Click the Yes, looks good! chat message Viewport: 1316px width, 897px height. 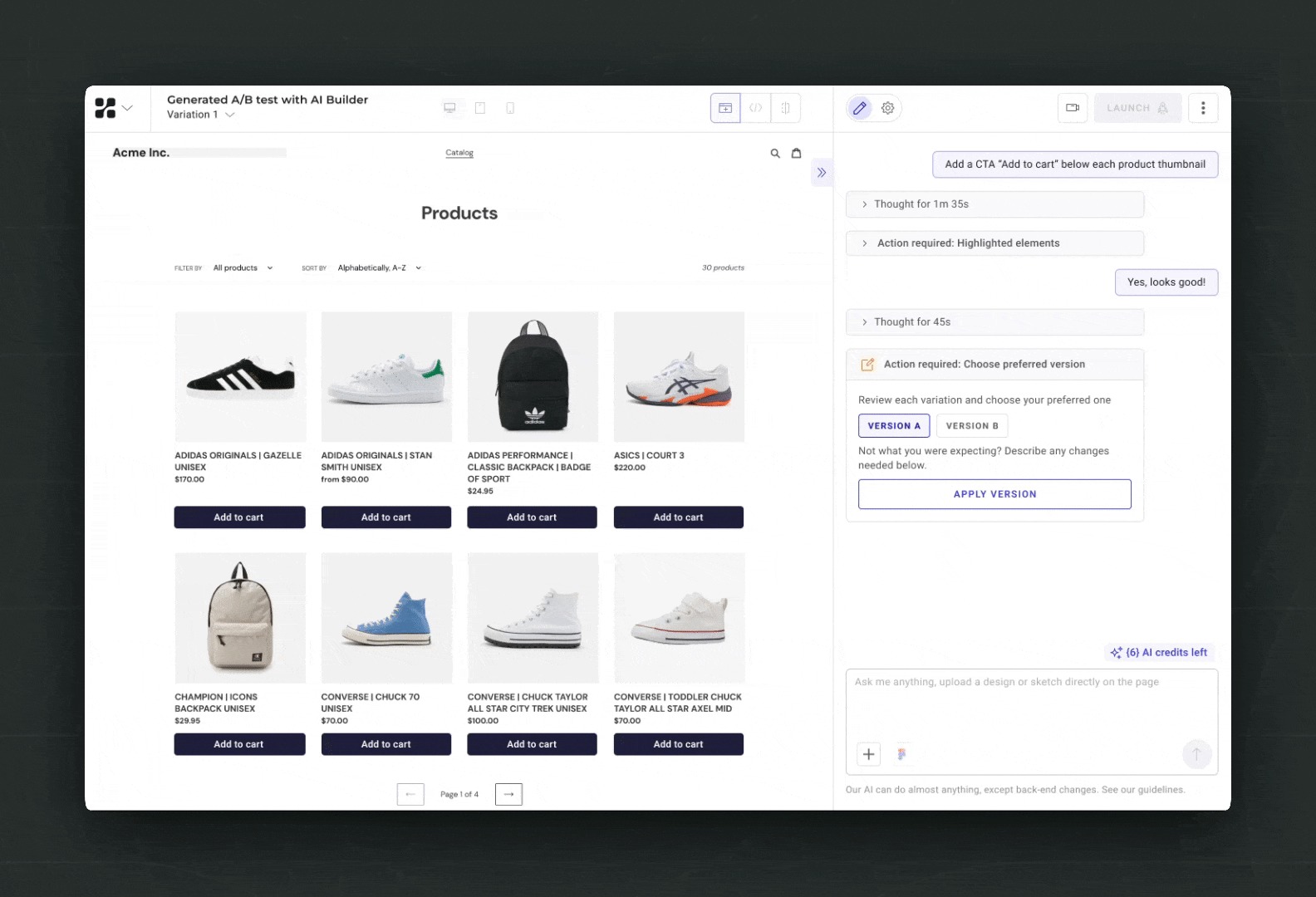[x=1166, y=282]
